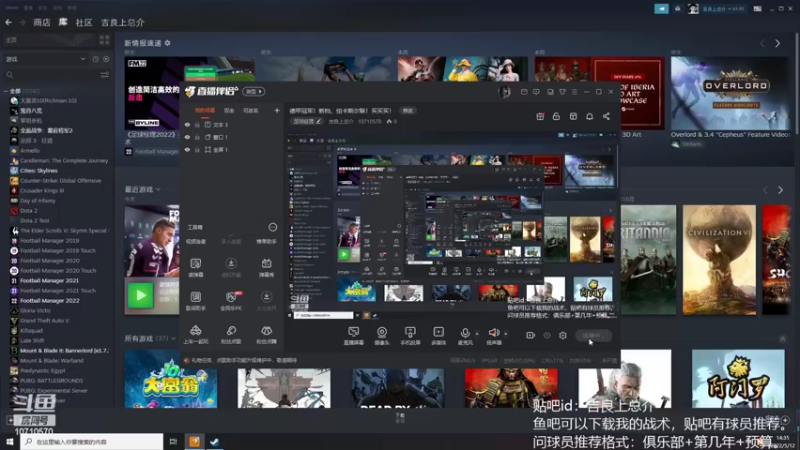Image resolution: width=800 pixels, height=450 pixels.
Task: Switch Steam library to grid view icon
Action: tap(105, 40)
